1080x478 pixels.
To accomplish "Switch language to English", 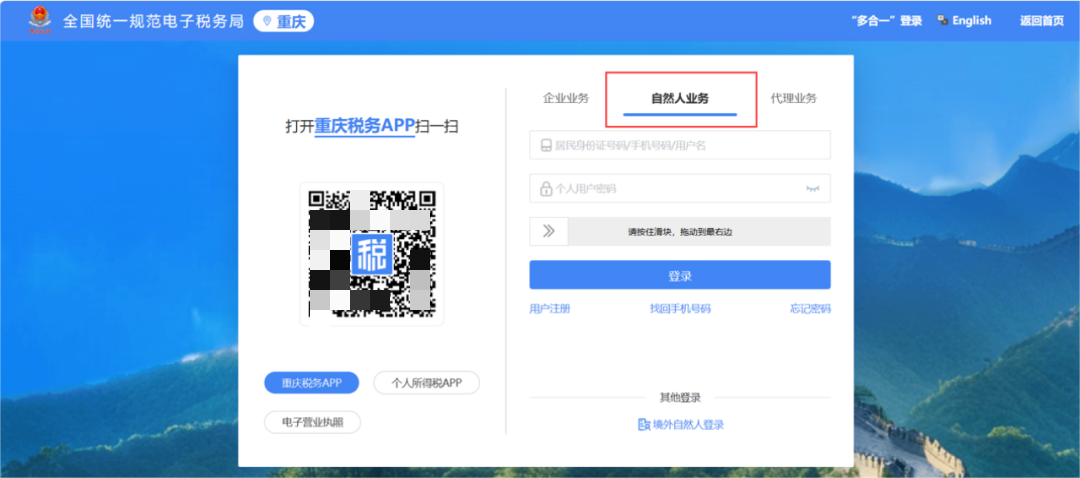I will (x=971, y=21).
